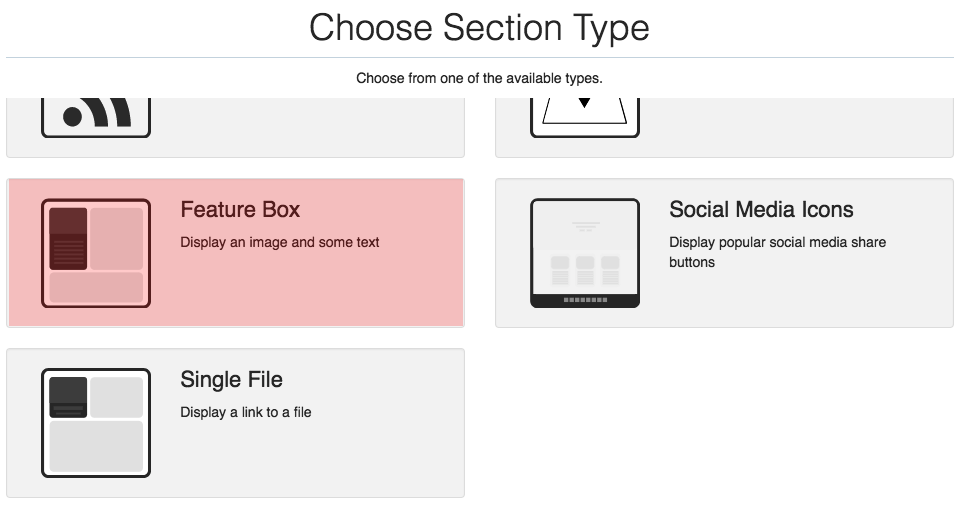Click the downward triangle icon in the top-right card
This screenshot has height=521, width=962.
click(x=585, y=103)
